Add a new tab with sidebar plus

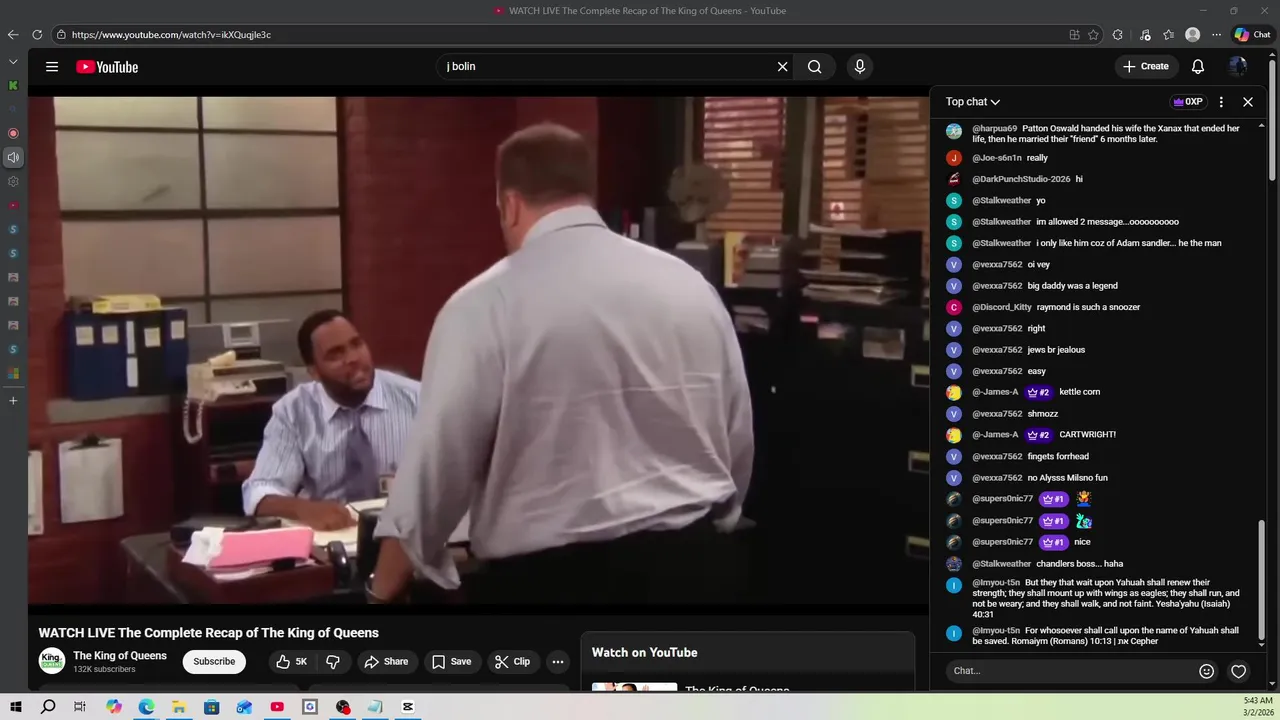click(x=13, y=401)
